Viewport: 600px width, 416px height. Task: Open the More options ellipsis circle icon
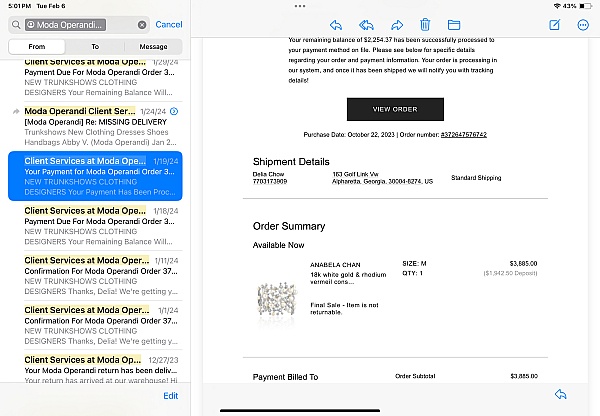click(583, 25)
